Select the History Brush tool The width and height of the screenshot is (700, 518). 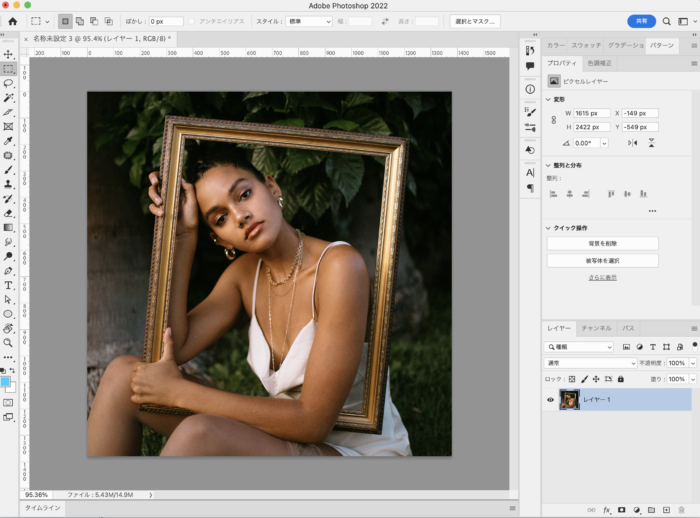8,199
